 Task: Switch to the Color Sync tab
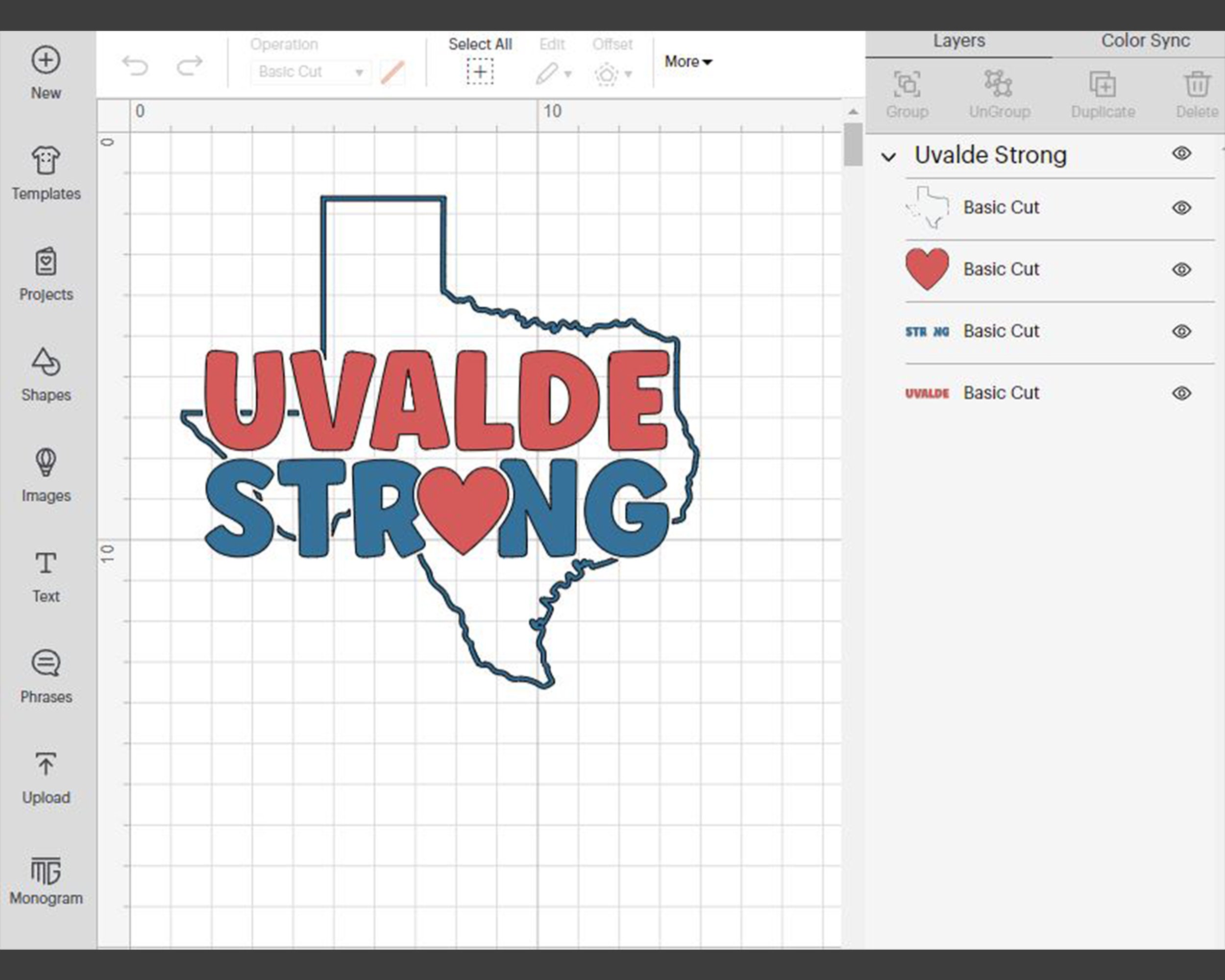pyautogui.click(x=1146, y=40)
